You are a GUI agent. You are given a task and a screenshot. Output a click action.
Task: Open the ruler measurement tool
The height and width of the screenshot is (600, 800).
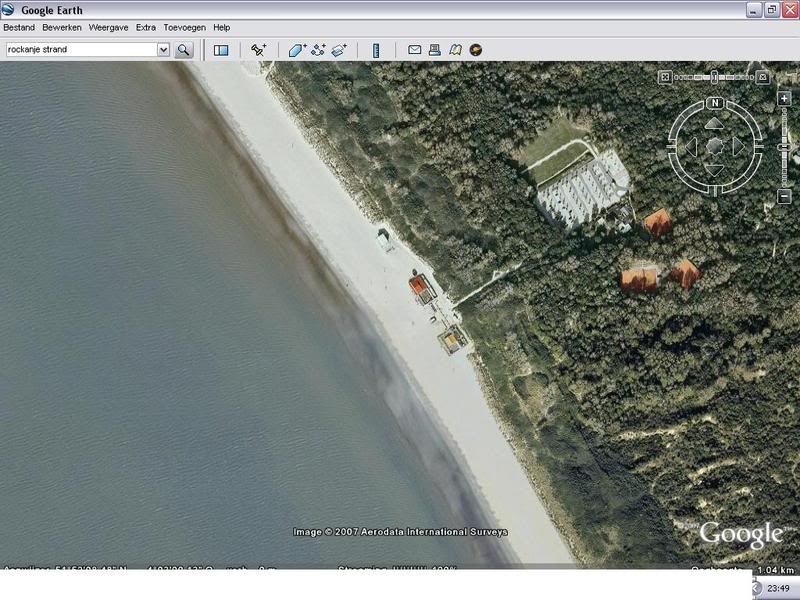[376, 49]
